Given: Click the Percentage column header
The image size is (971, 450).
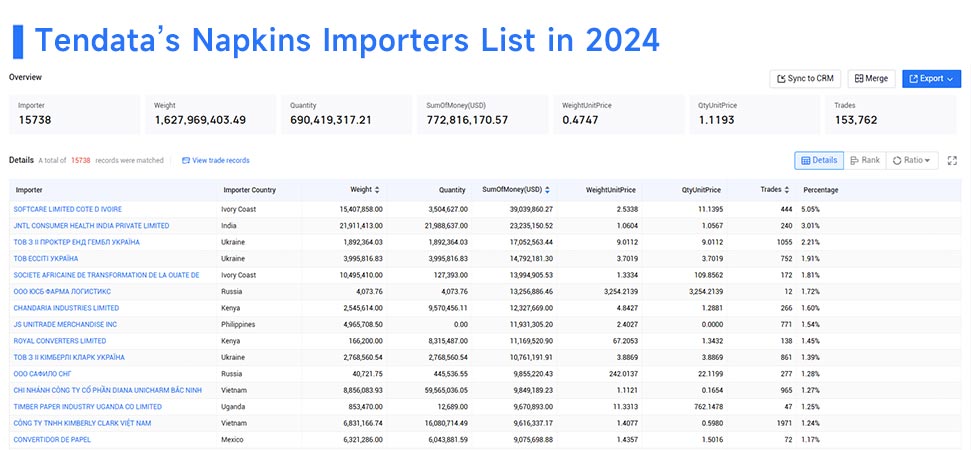Looking at the screenshot, I should point(821,190).
